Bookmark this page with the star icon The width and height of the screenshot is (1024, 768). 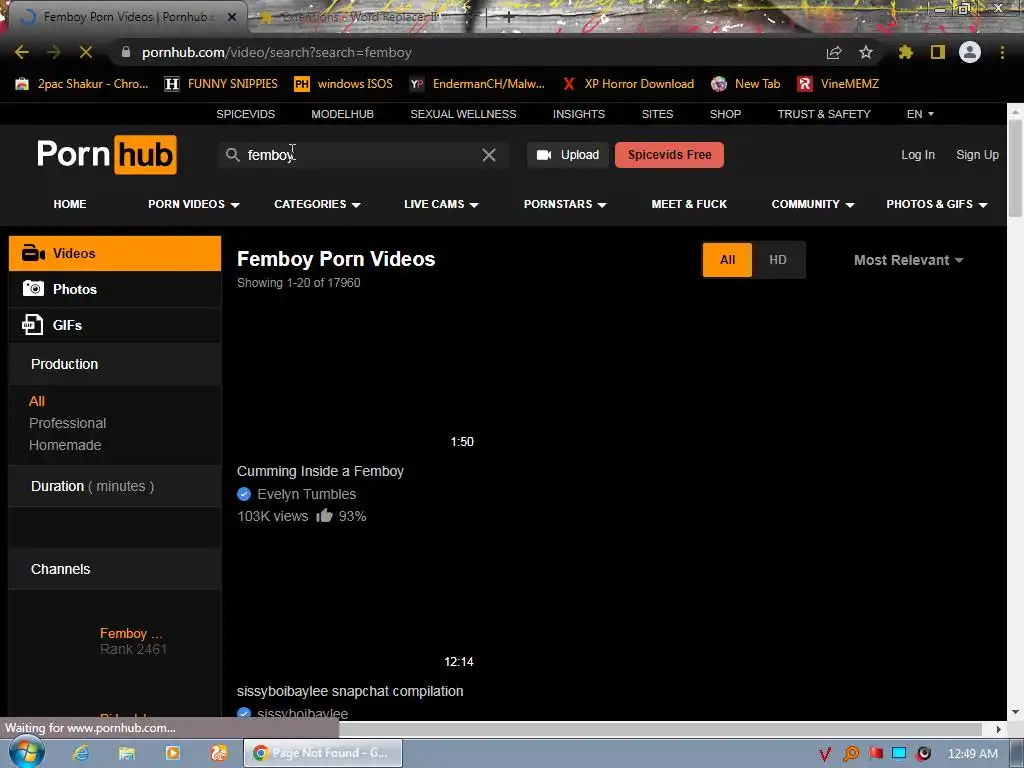coord(866,52)
